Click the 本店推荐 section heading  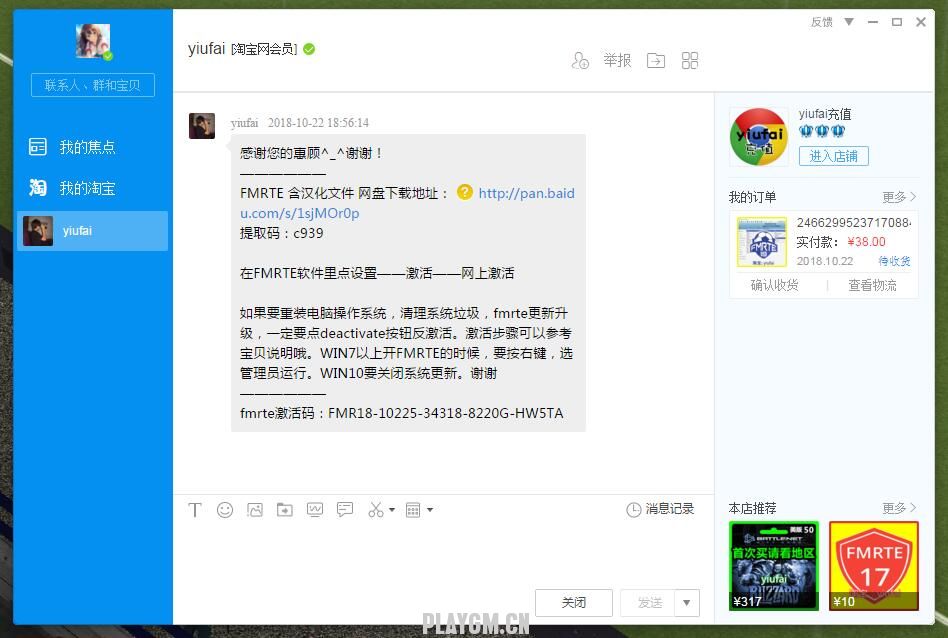pyautogui.click(x=752, y=508)
